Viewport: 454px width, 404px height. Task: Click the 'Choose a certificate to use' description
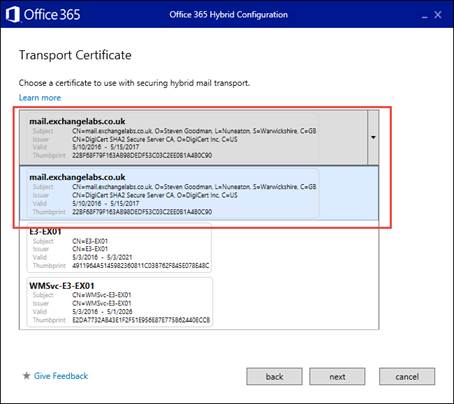pos(134,83)
